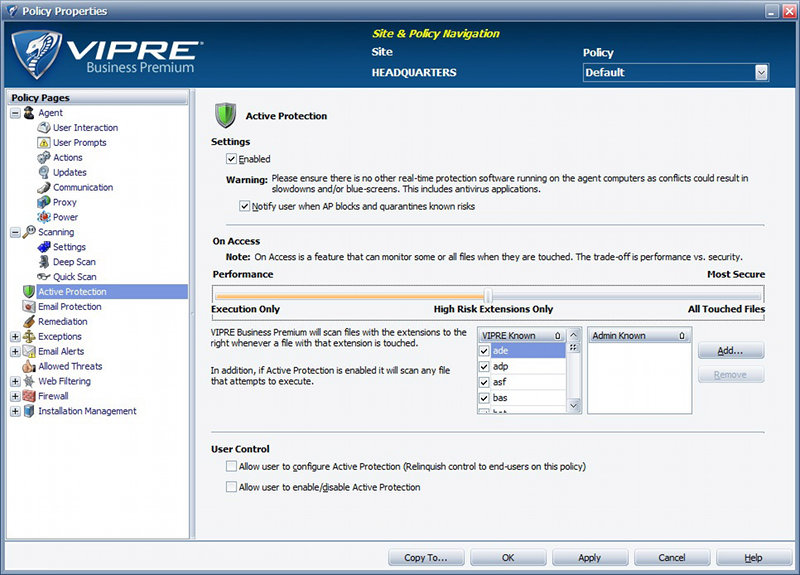Check Allow user to configure Active Protection

231,466
